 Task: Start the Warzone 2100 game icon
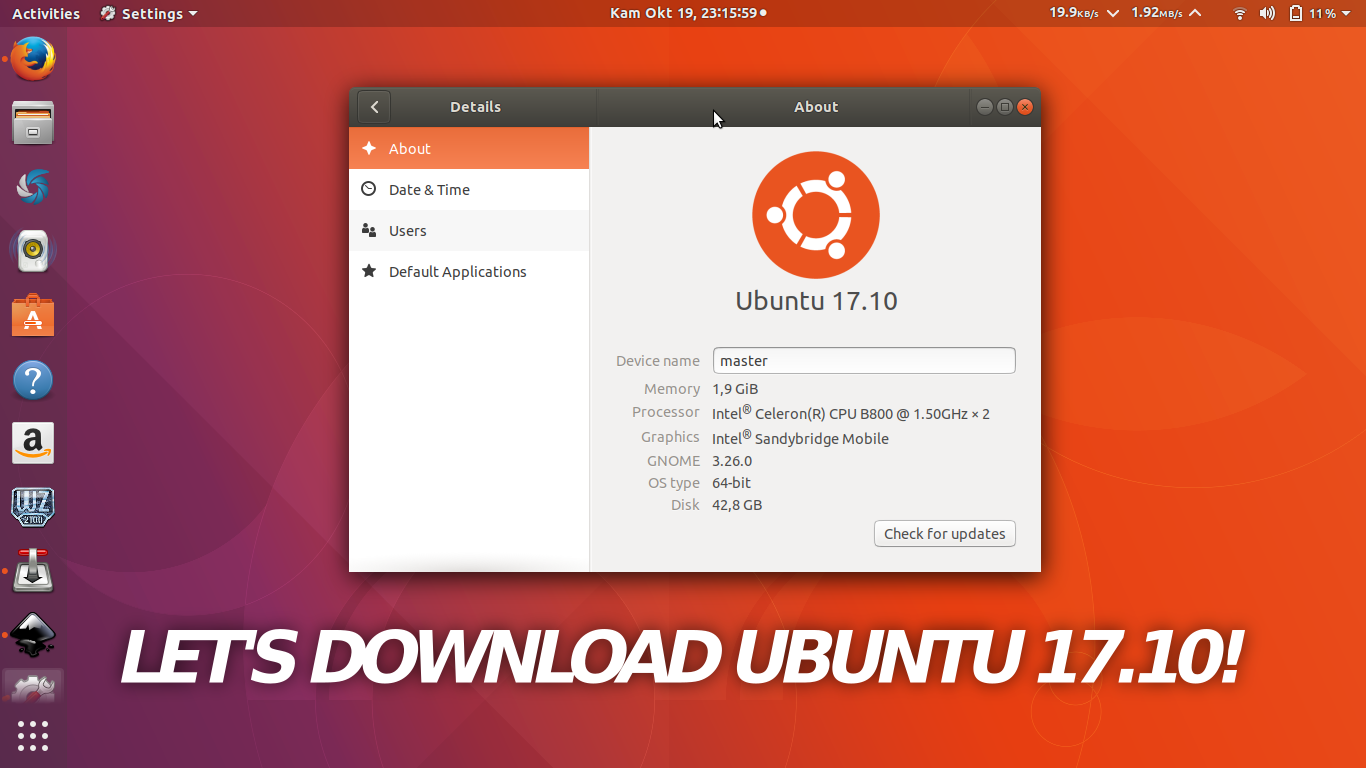tap(33, 507)
